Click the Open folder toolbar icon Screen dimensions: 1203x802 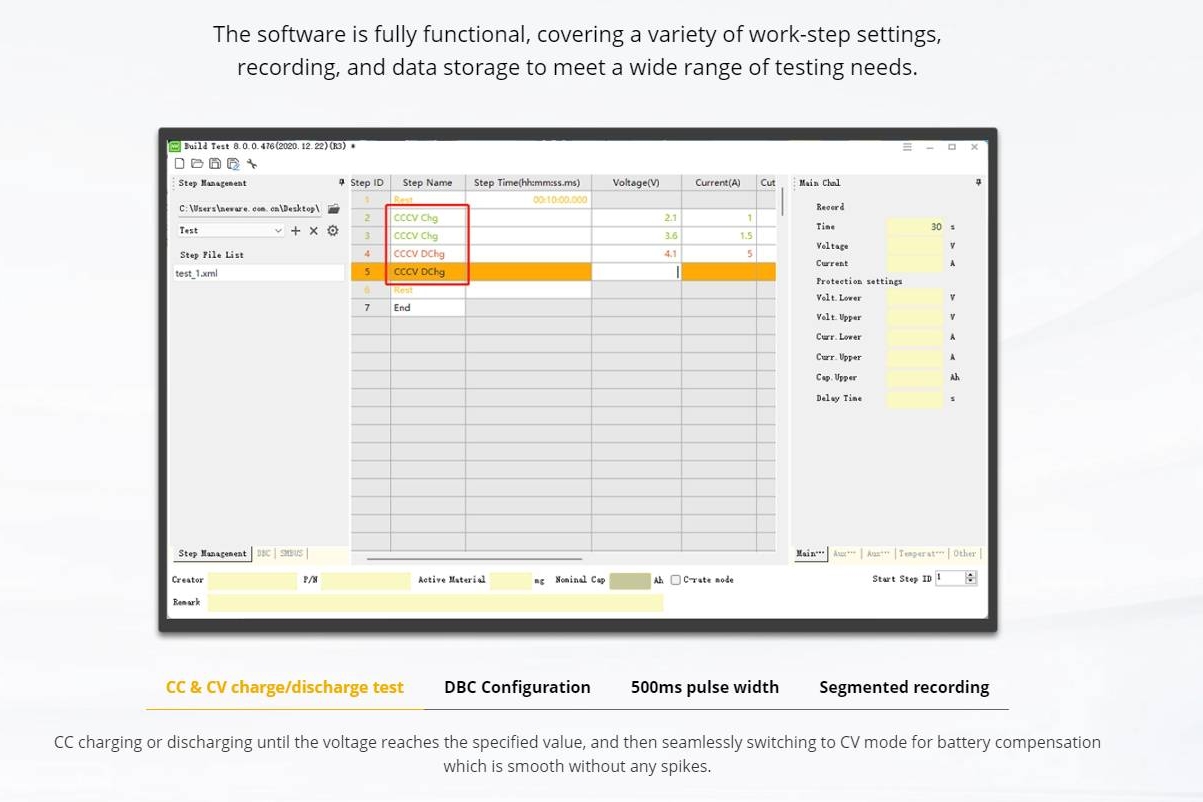point(197,163)
